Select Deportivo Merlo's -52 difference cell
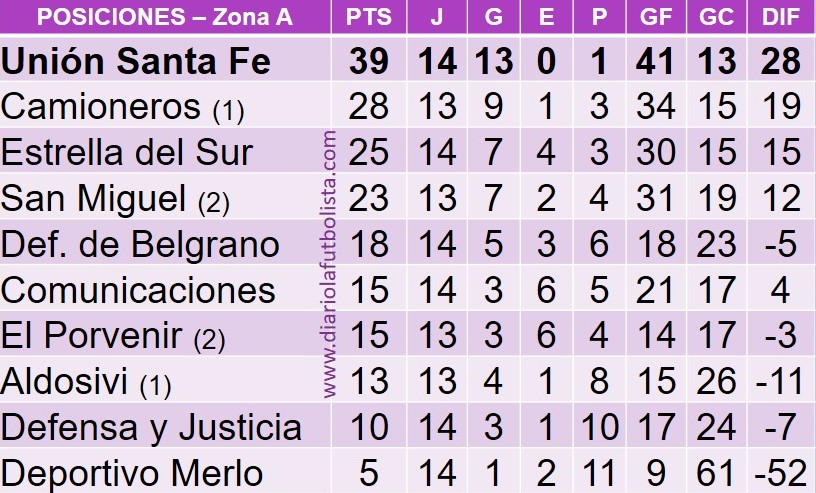The image size is (816, 493). point(780,473)
